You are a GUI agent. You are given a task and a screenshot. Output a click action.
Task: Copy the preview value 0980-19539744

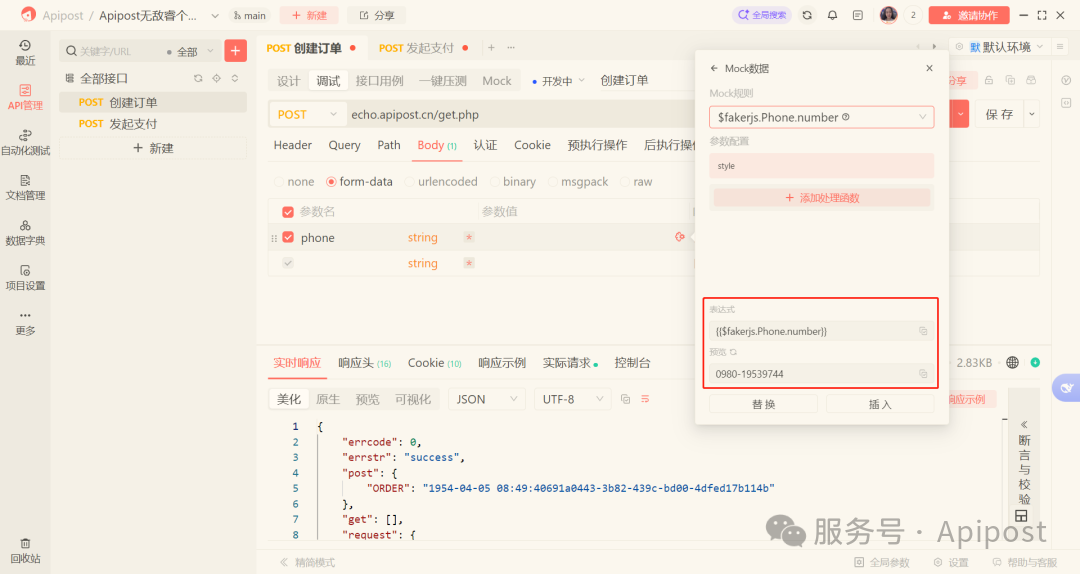pos(923,374)
